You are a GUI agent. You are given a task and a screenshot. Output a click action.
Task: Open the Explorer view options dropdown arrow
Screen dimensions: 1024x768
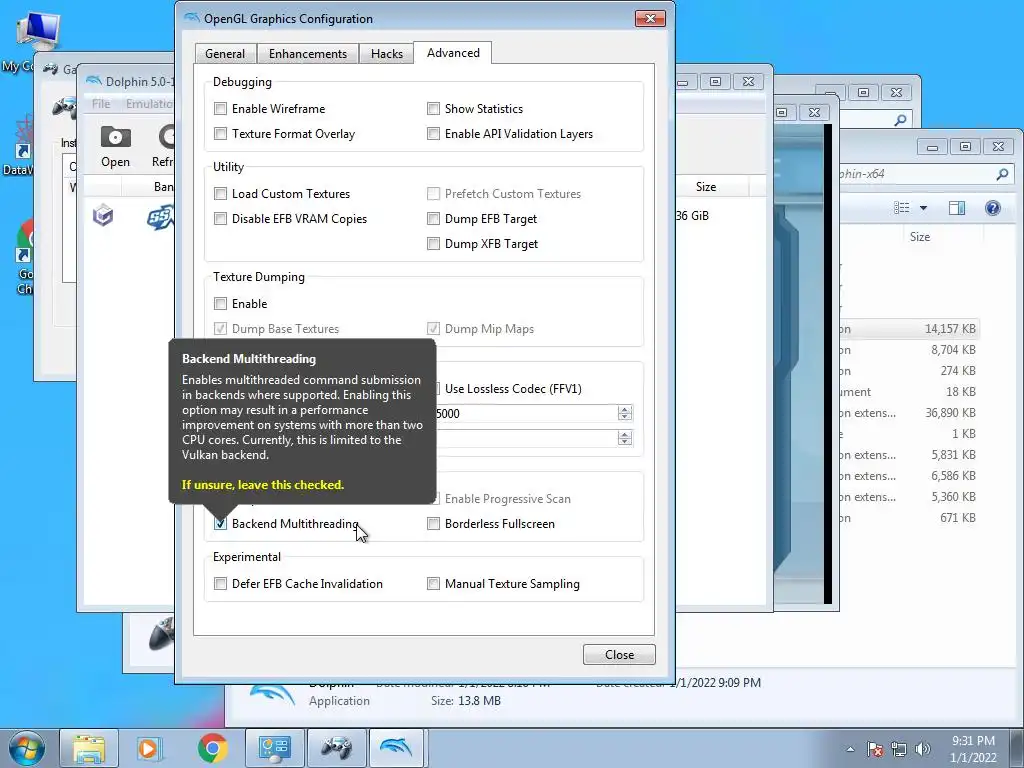(923, 208)
